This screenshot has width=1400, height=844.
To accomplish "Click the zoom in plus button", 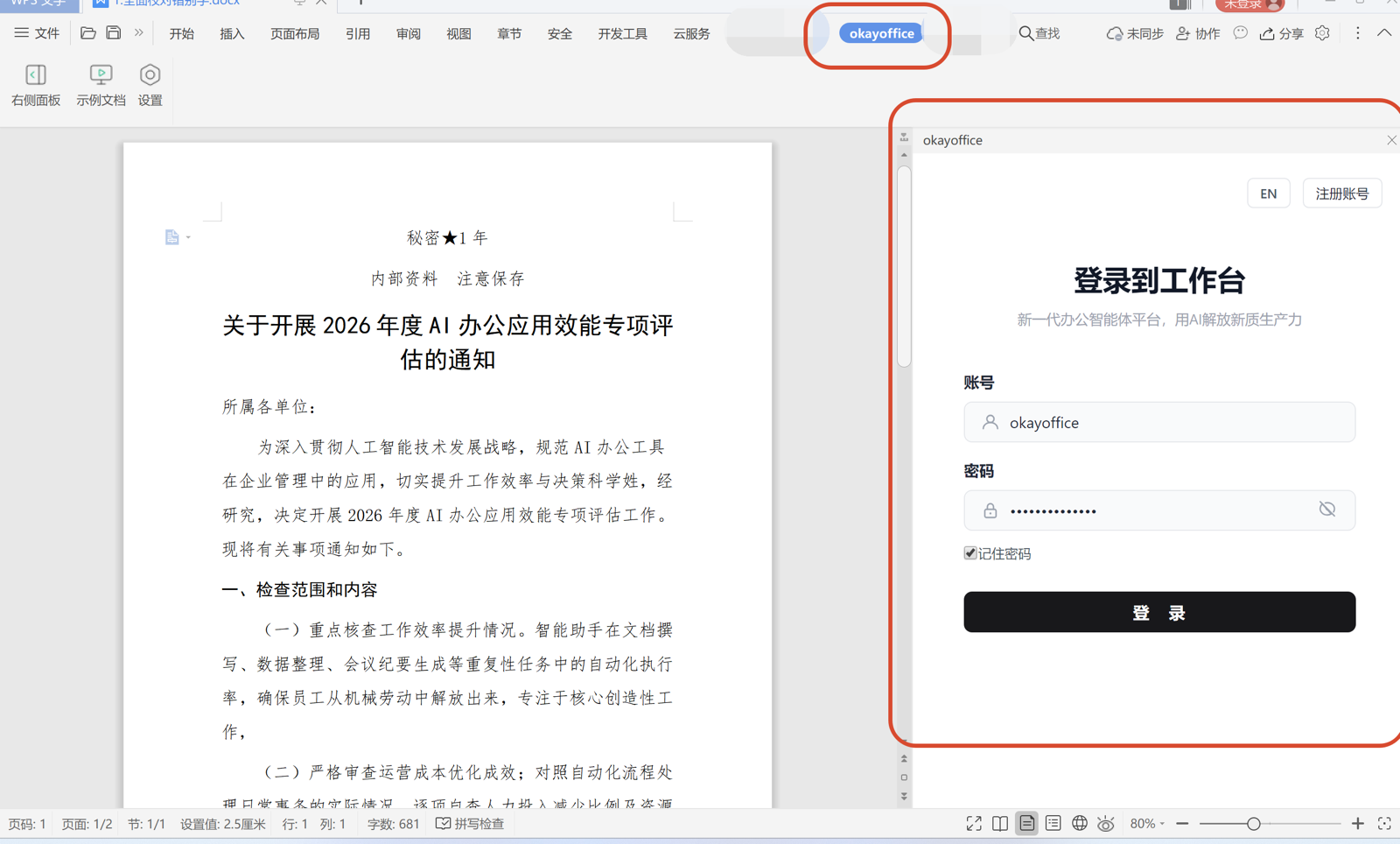I will tap(1357, 824).
